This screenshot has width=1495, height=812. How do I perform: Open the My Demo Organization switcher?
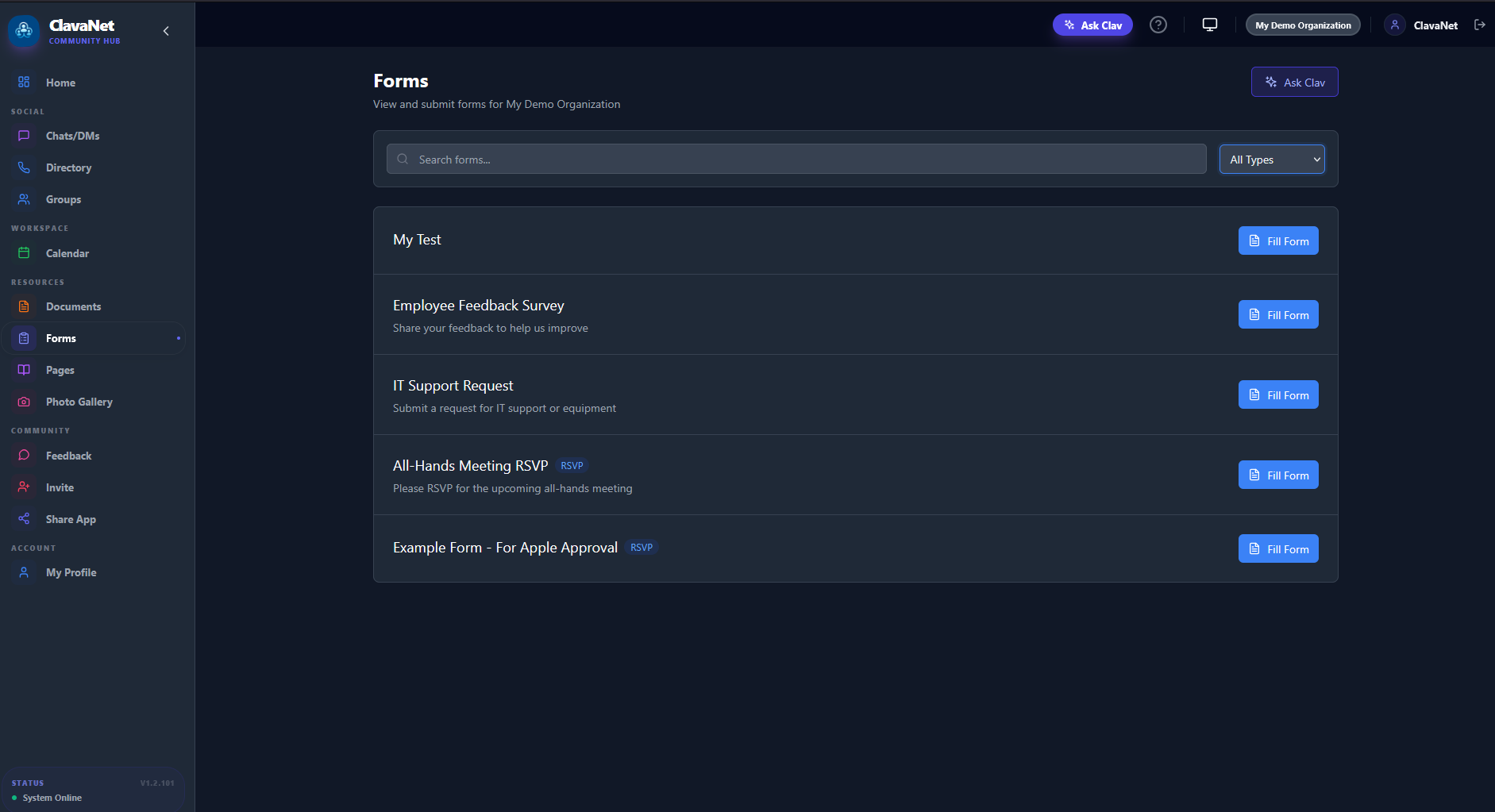point(1302,25)
